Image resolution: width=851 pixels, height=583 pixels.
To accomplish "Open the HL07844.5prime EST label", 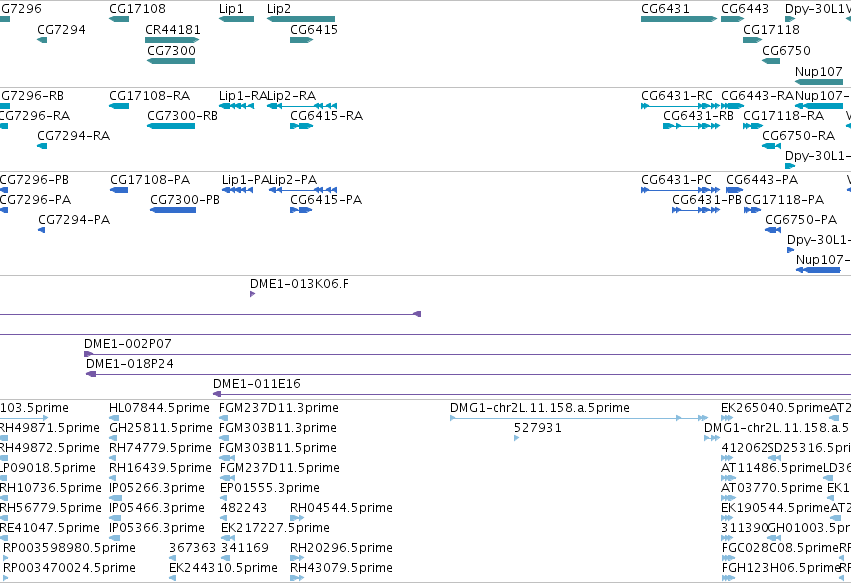I will (159, 408).
